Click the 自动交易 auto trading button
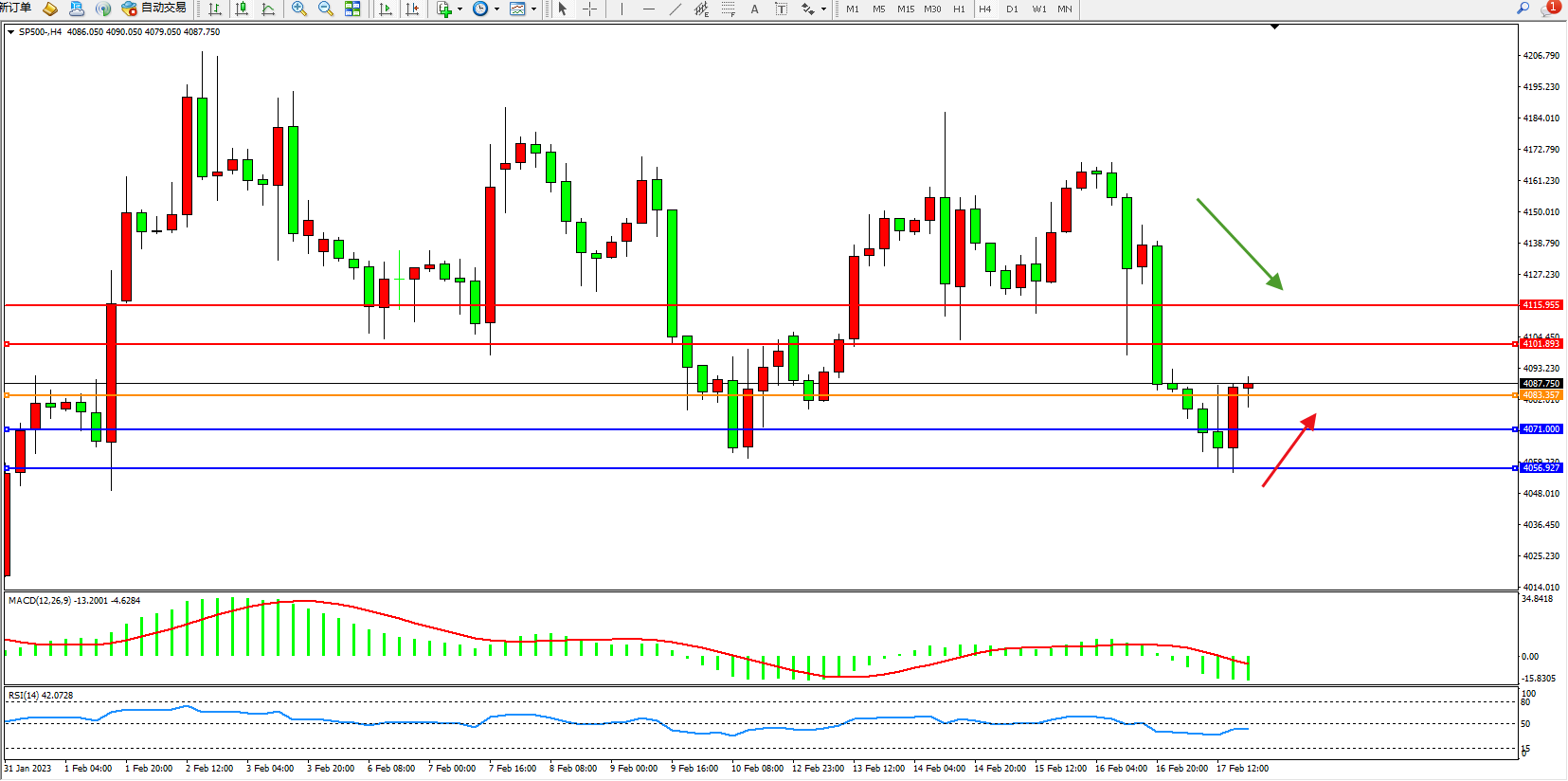 tap(154, 9)
